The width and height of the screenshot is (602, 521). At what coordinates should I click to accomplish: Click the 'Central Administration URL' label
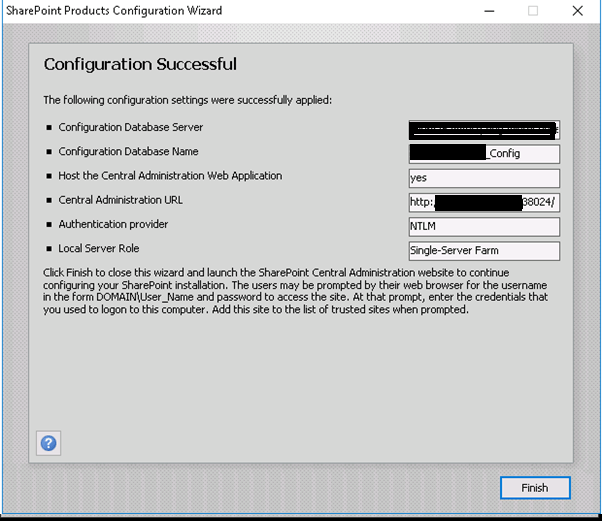pos(121,200)
